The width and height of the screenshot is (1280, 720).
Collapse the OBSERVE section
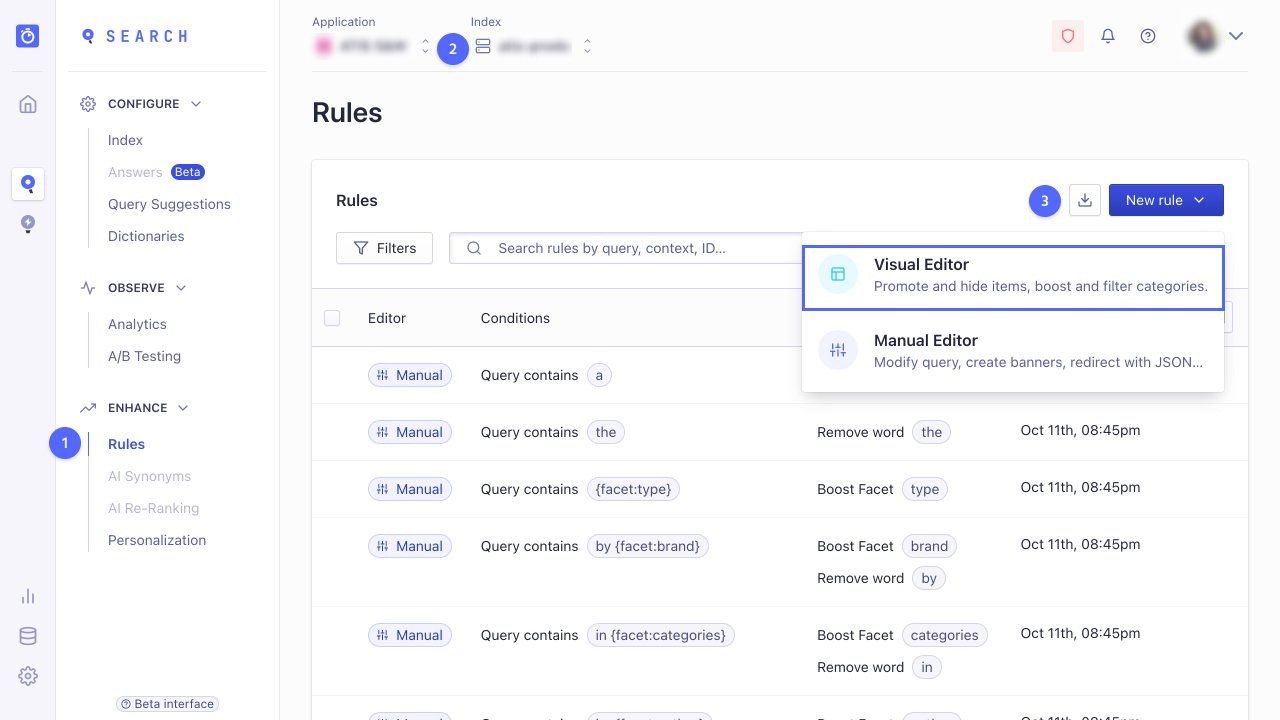[181, 287]
